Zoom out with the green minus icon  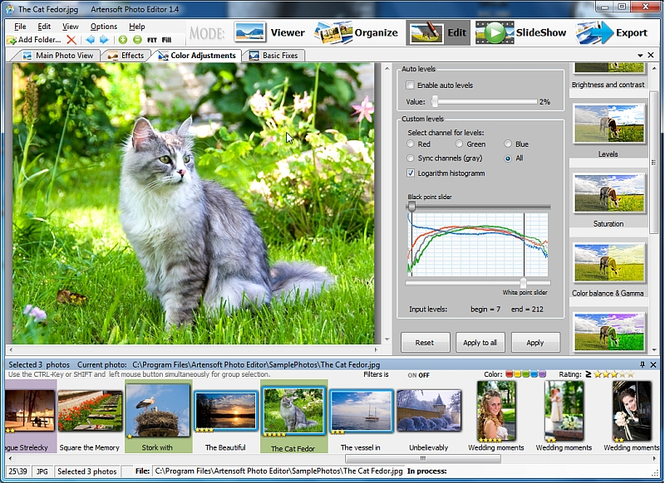pyautogui.click(x=137, y=40)
